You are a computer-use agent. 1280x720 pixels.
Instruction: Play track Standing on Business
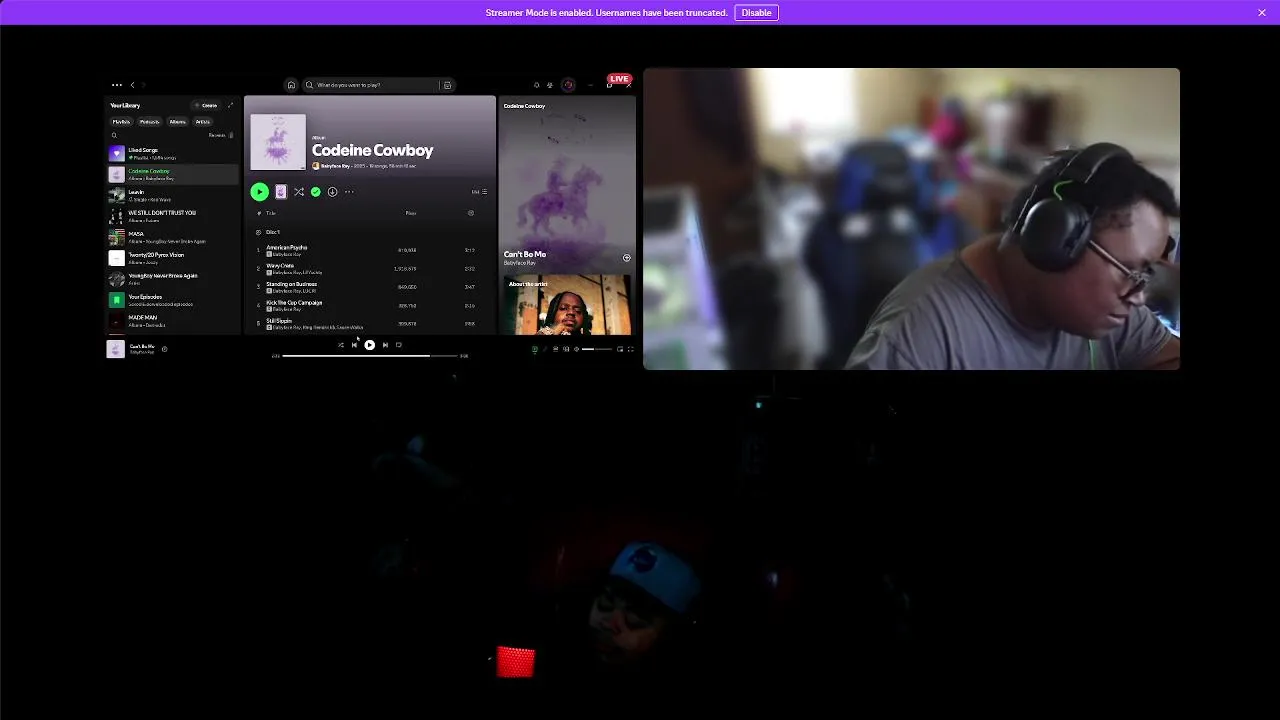(x=372, y=287)
